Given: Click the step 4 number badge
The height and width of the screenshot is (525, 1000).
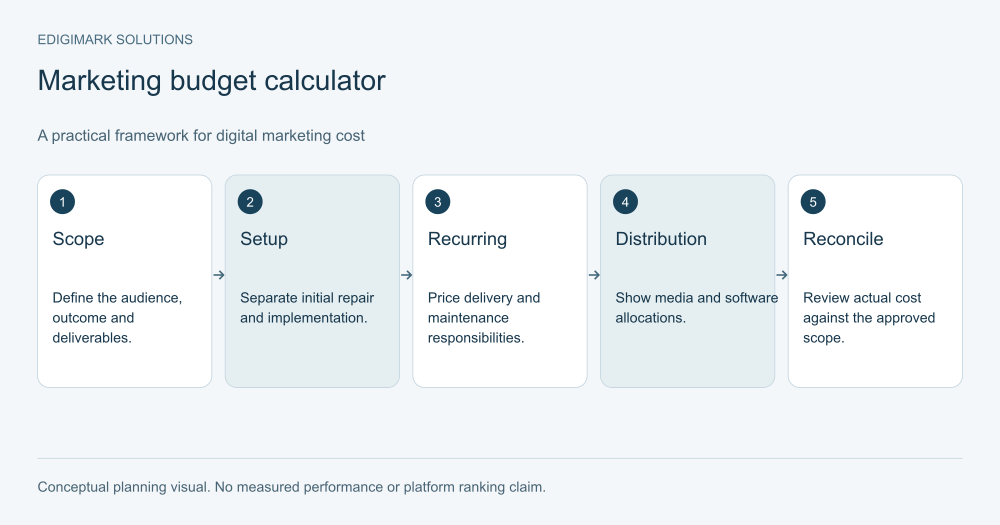Looking at the screenshot, I should (625, 202).
